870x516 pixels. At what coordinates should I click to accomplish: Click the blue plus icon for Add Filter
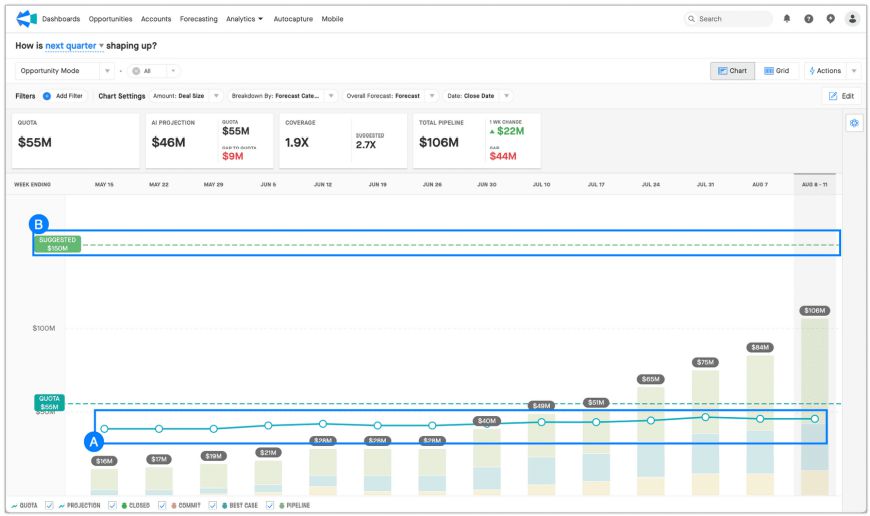point(47,96)
